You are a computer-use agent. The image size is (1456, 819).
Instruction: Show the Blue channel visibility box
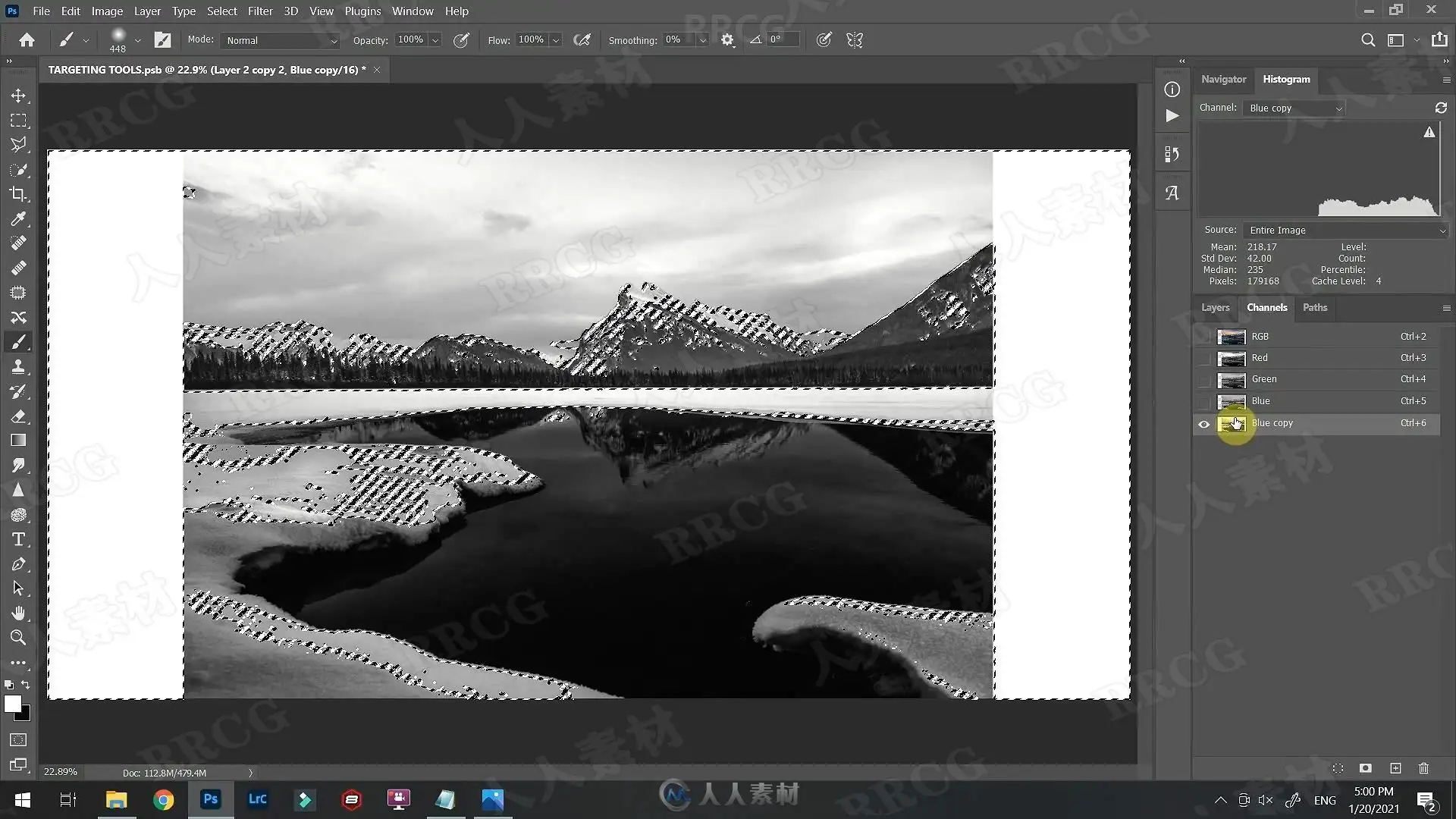(1203, 401)
